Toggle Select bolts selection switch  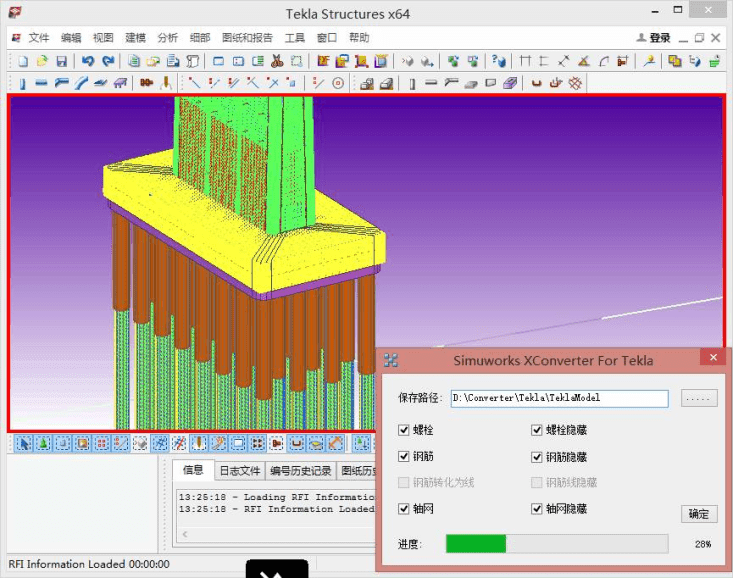pos(277,443)
